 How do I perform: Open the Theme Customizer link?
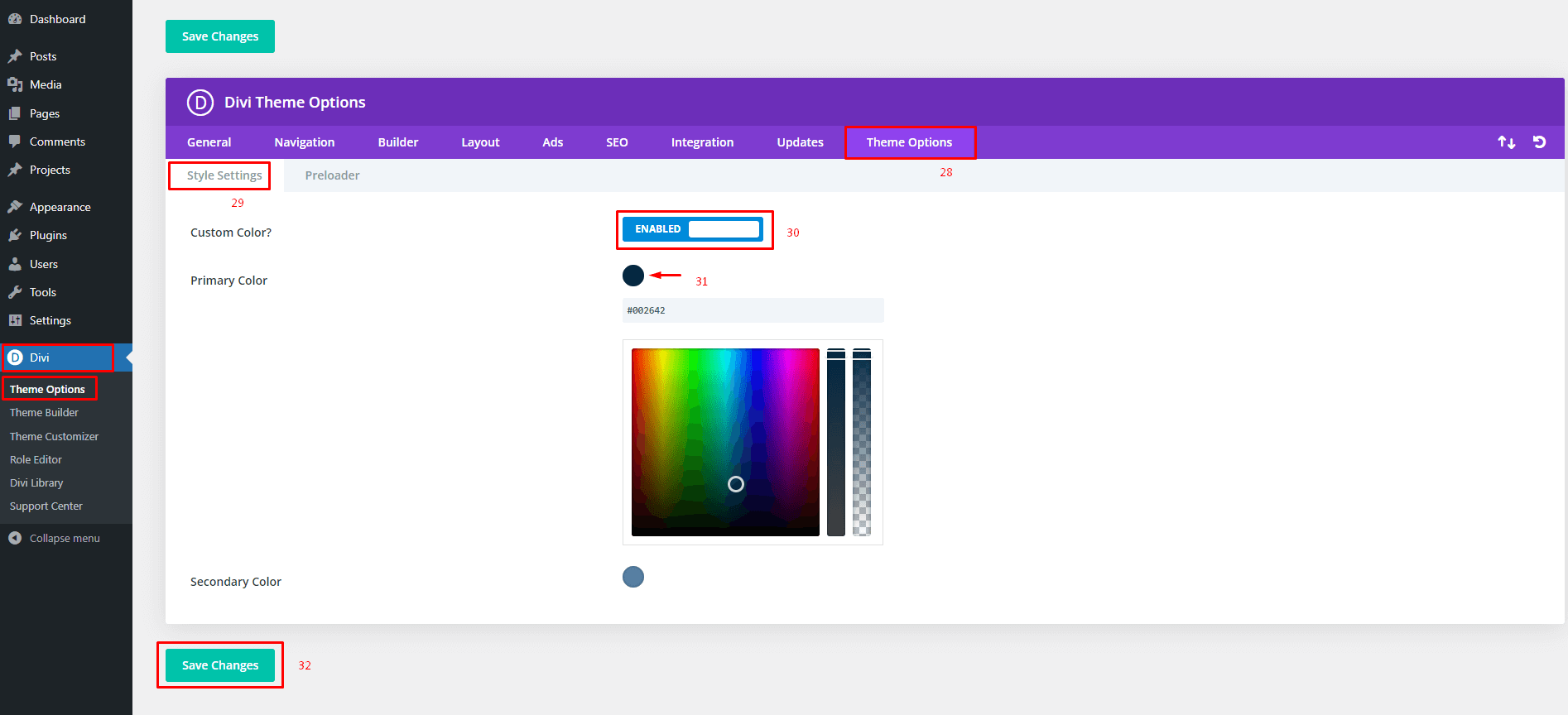click(54, 436)
